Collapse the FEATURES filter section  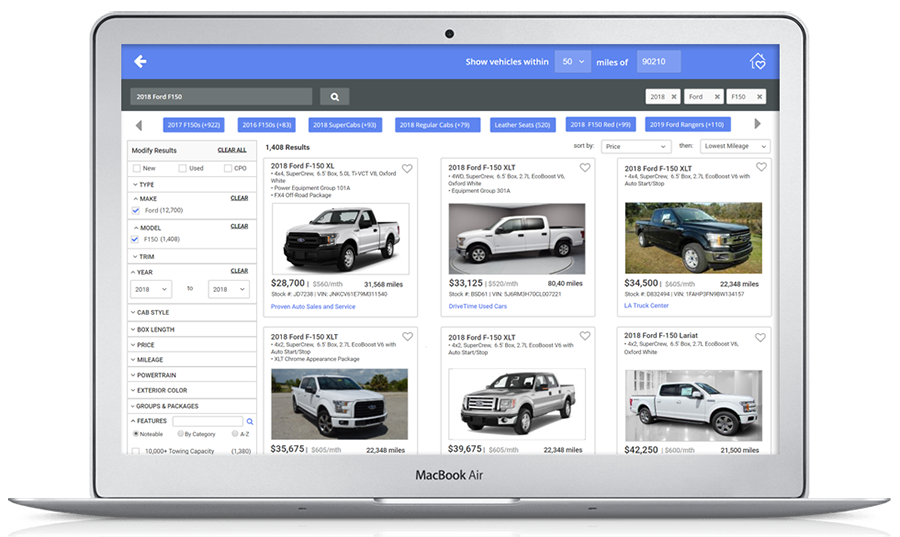coord(149,421)
